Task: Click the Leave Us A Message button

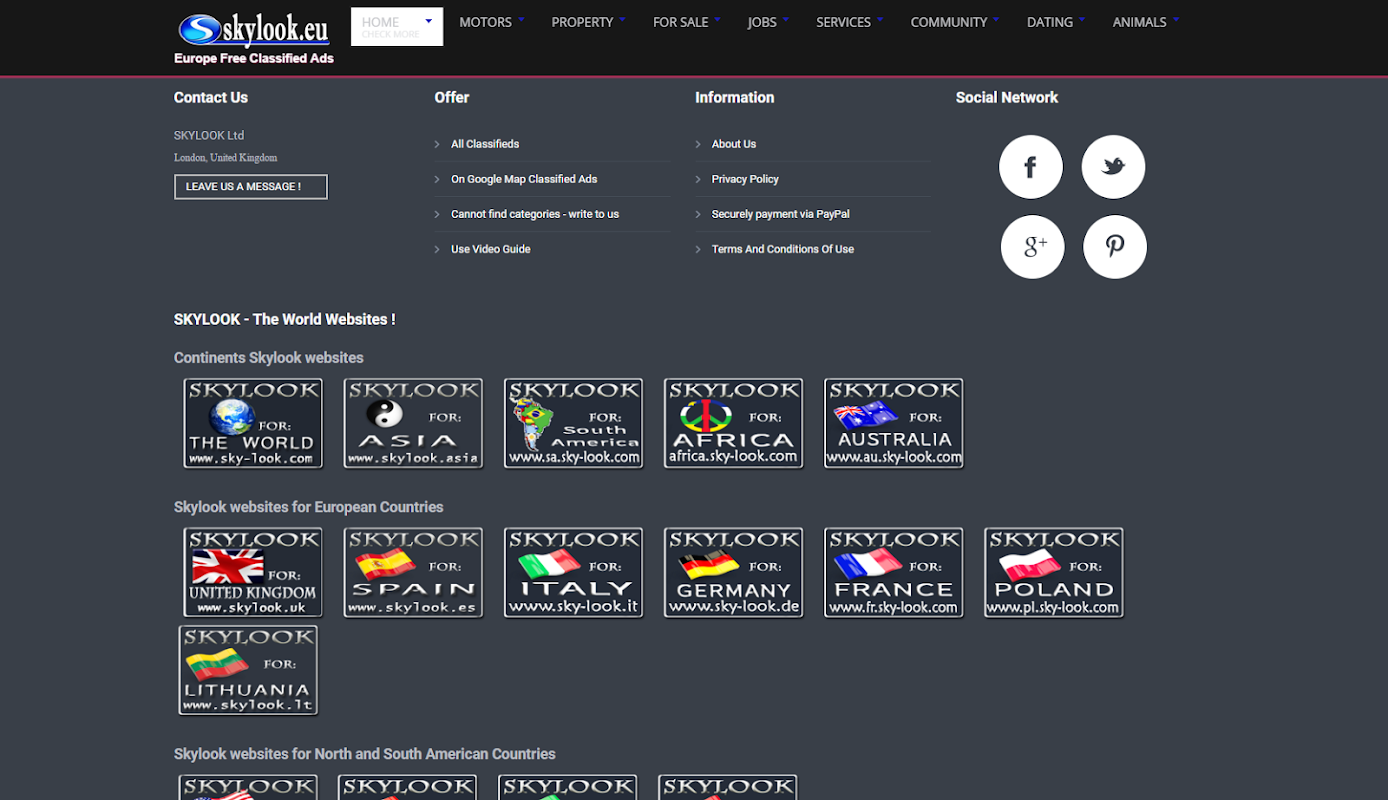Action: pyautogui.click(x=250, y=187)
